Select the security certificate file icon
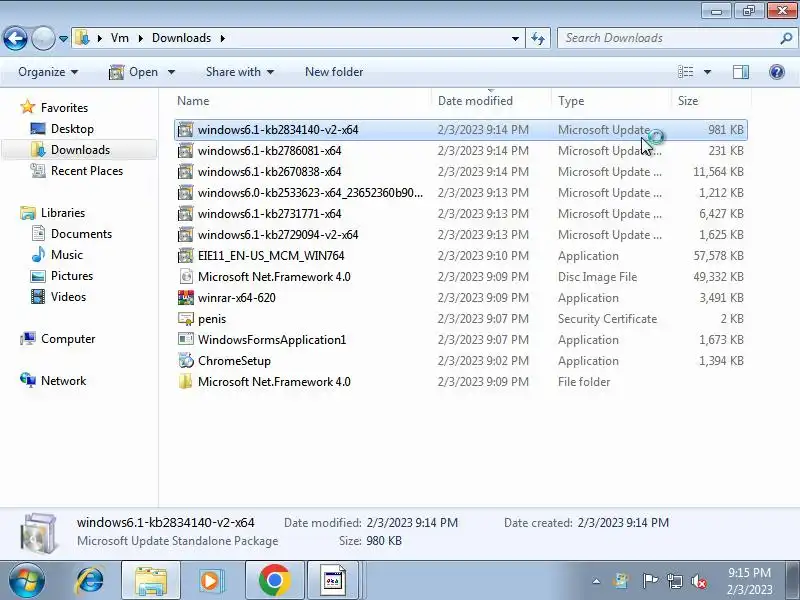This screenshot has height=600, width=800. pyautogui.click(x=186, y=318)
